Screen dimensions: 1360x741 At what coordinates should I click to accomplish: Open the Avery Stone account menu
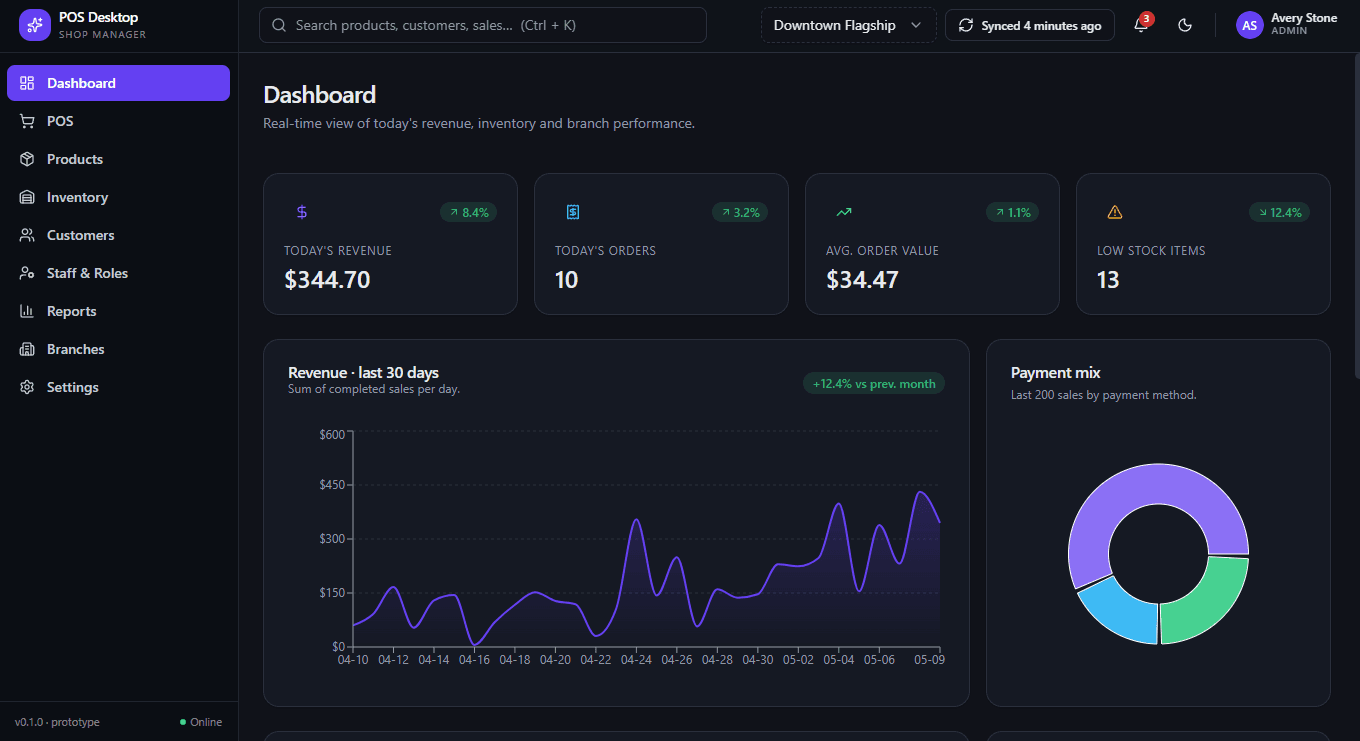(x=1286, y=25)
